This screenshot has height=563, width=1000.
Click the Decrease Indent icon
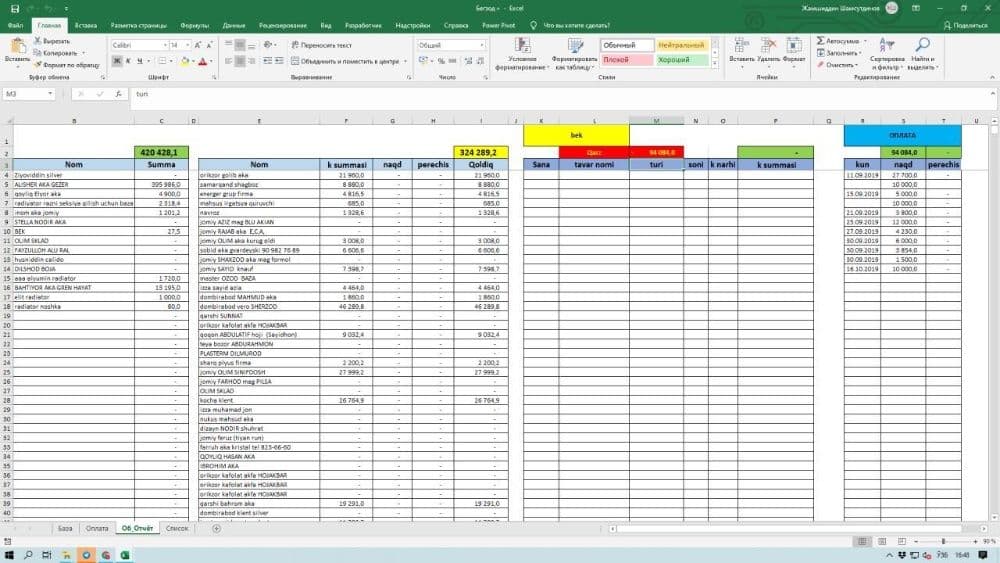tap(268, 61)
